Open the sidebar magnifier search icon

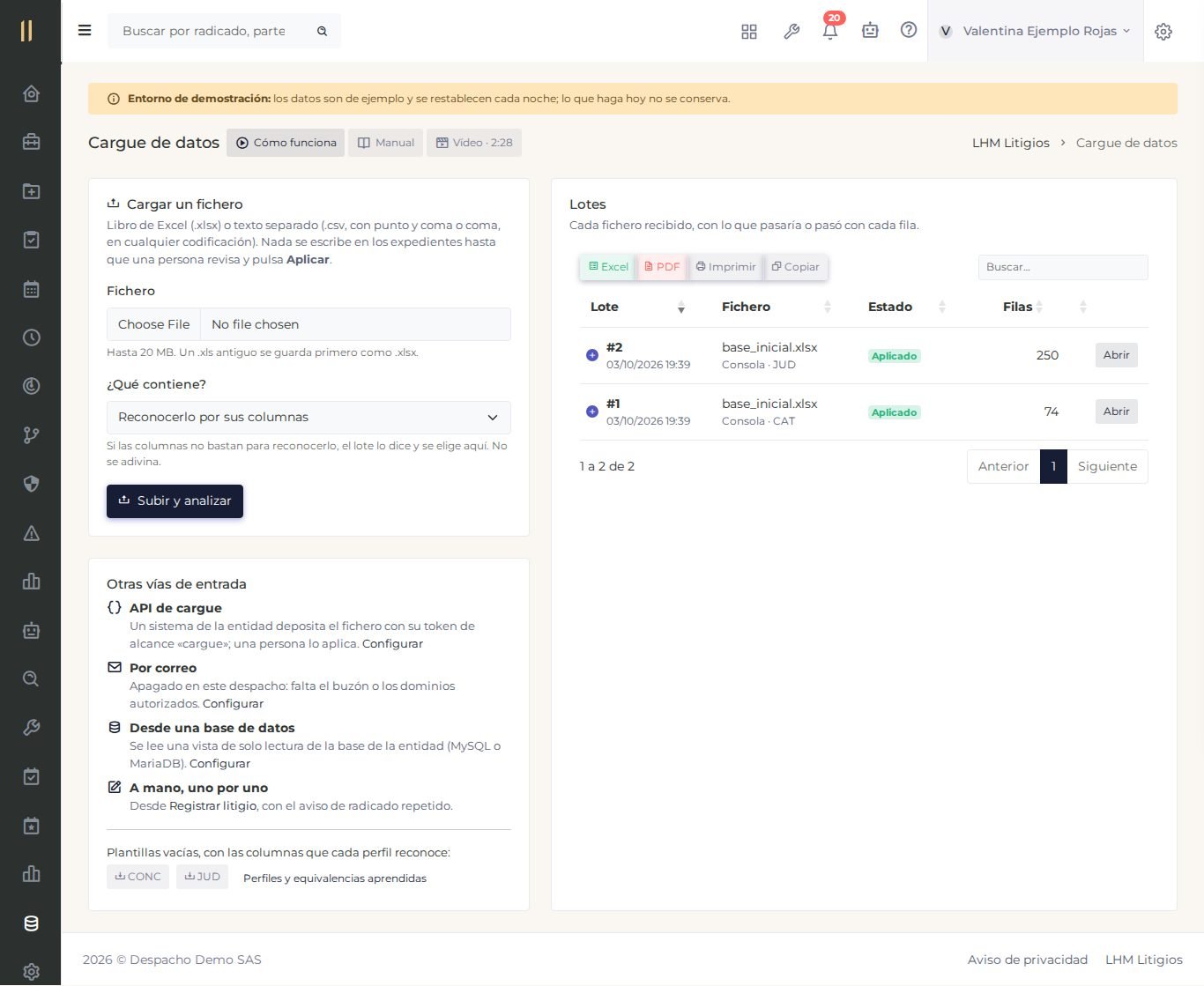click(x=31, y=678)
